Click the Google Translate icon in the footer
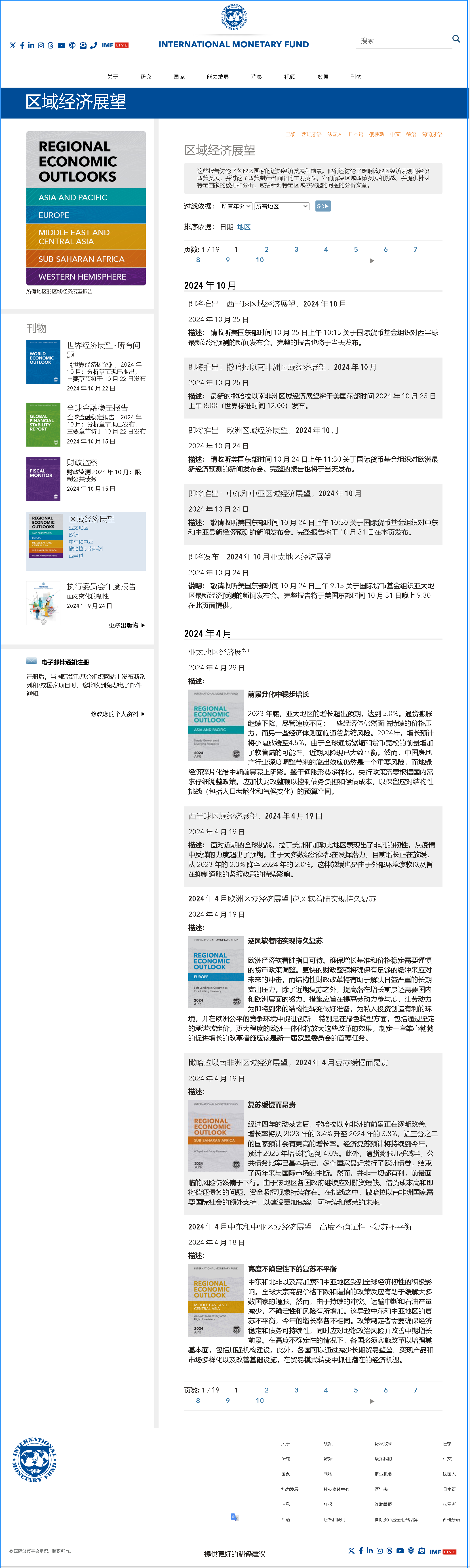This screenshot has height=1568, width=470. tap(234, 1516)
